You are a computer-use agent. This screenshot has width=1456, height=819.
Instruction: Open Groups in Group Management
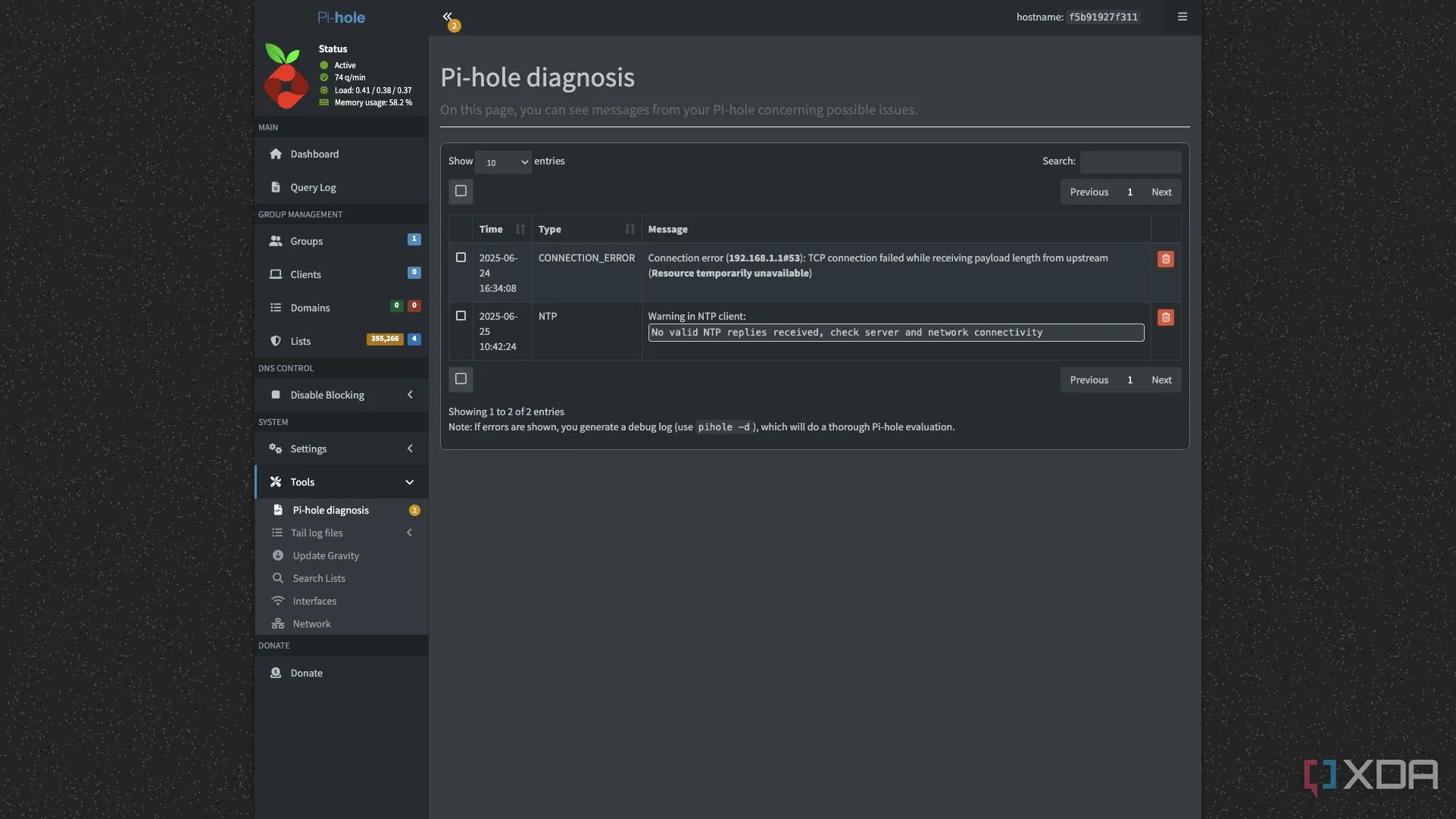pyautogui.click(x=342, y=241)
